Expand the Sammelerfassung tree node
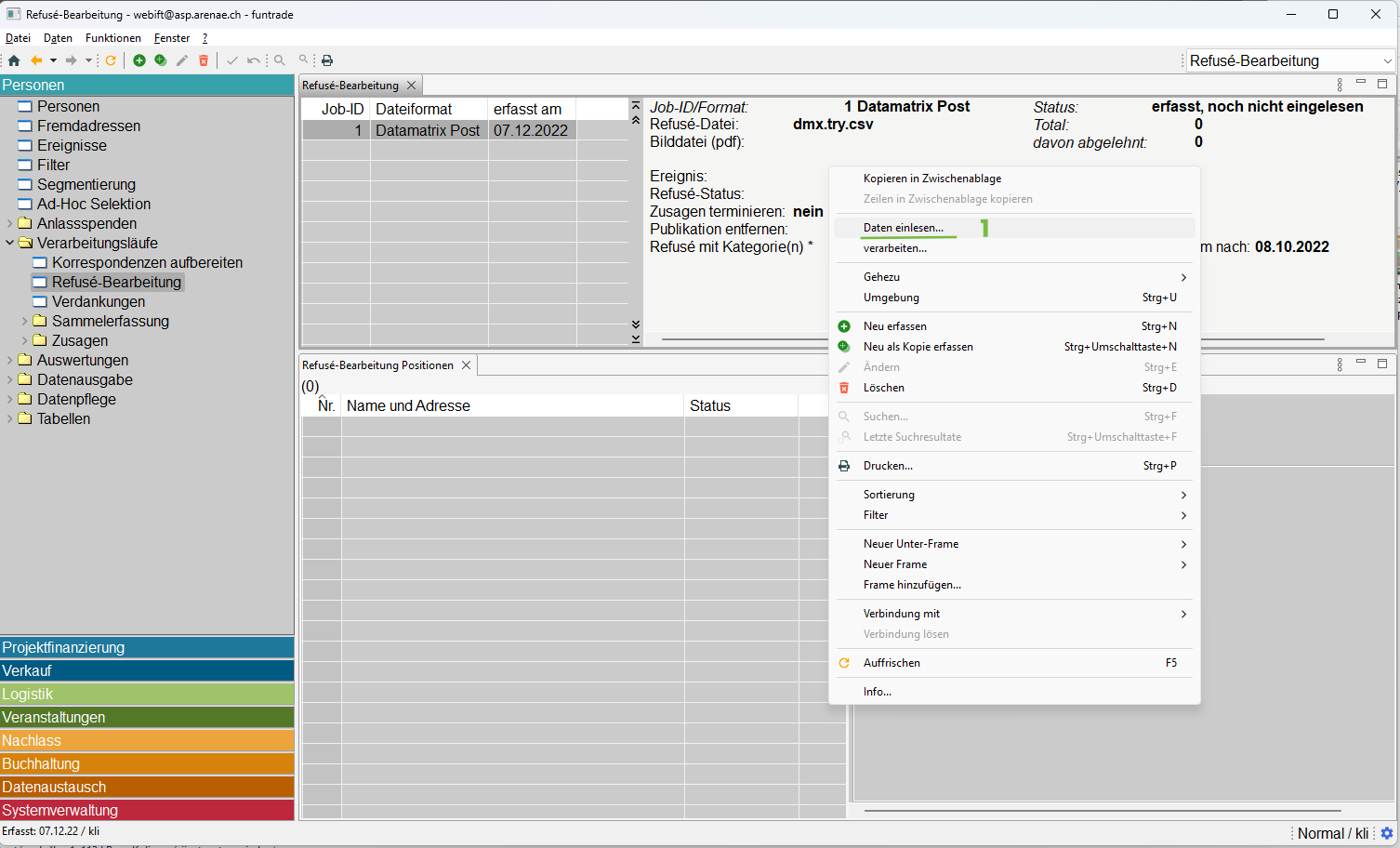 (x=25, y=321)
